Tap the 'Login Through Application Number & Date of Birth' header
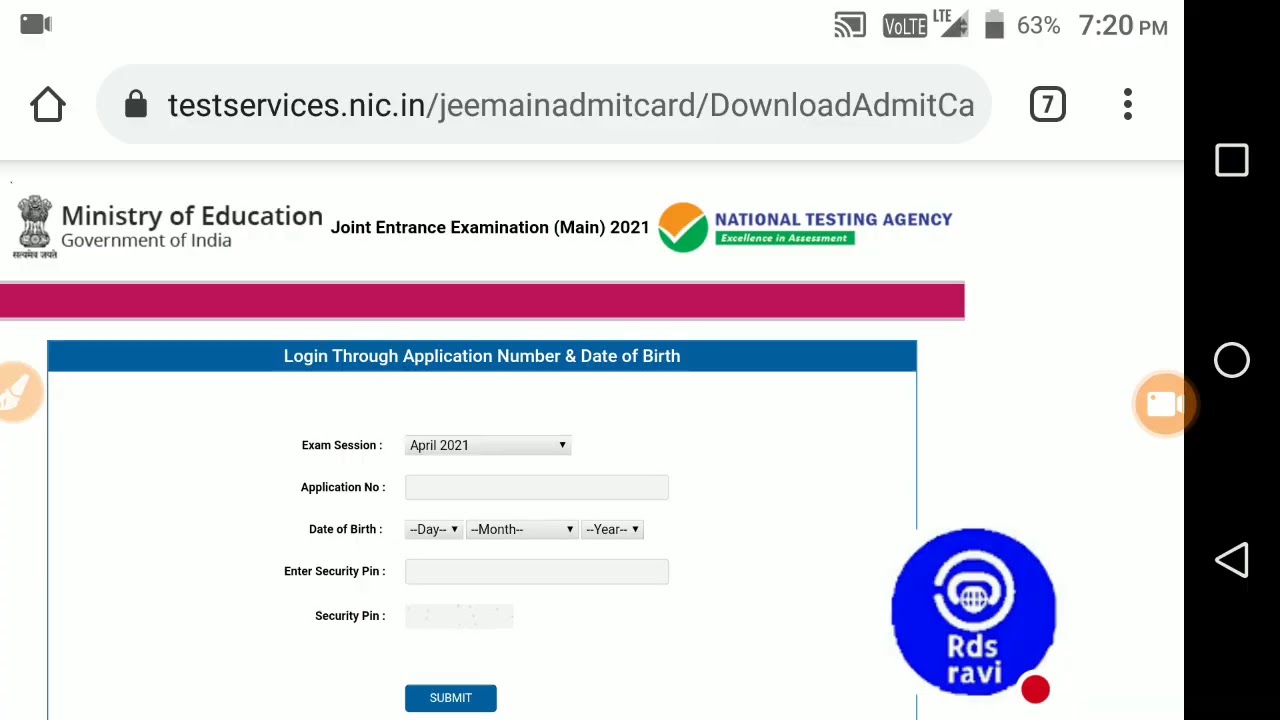 (x=482, y=356)
